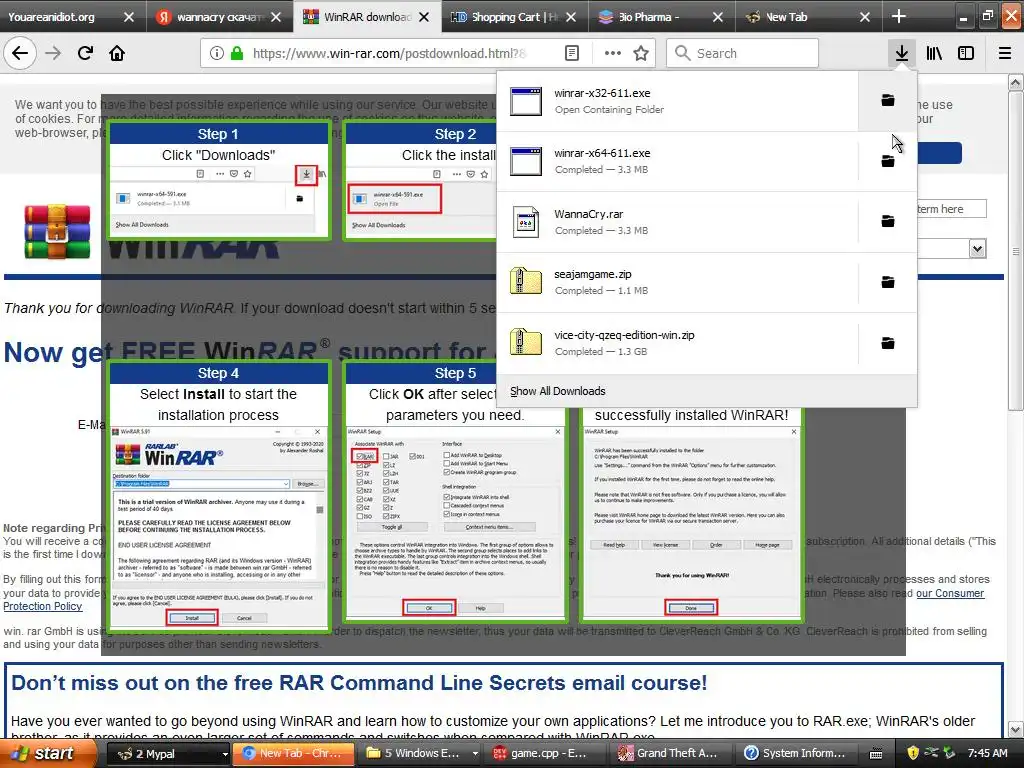Reload the current page

pos(85,53)
